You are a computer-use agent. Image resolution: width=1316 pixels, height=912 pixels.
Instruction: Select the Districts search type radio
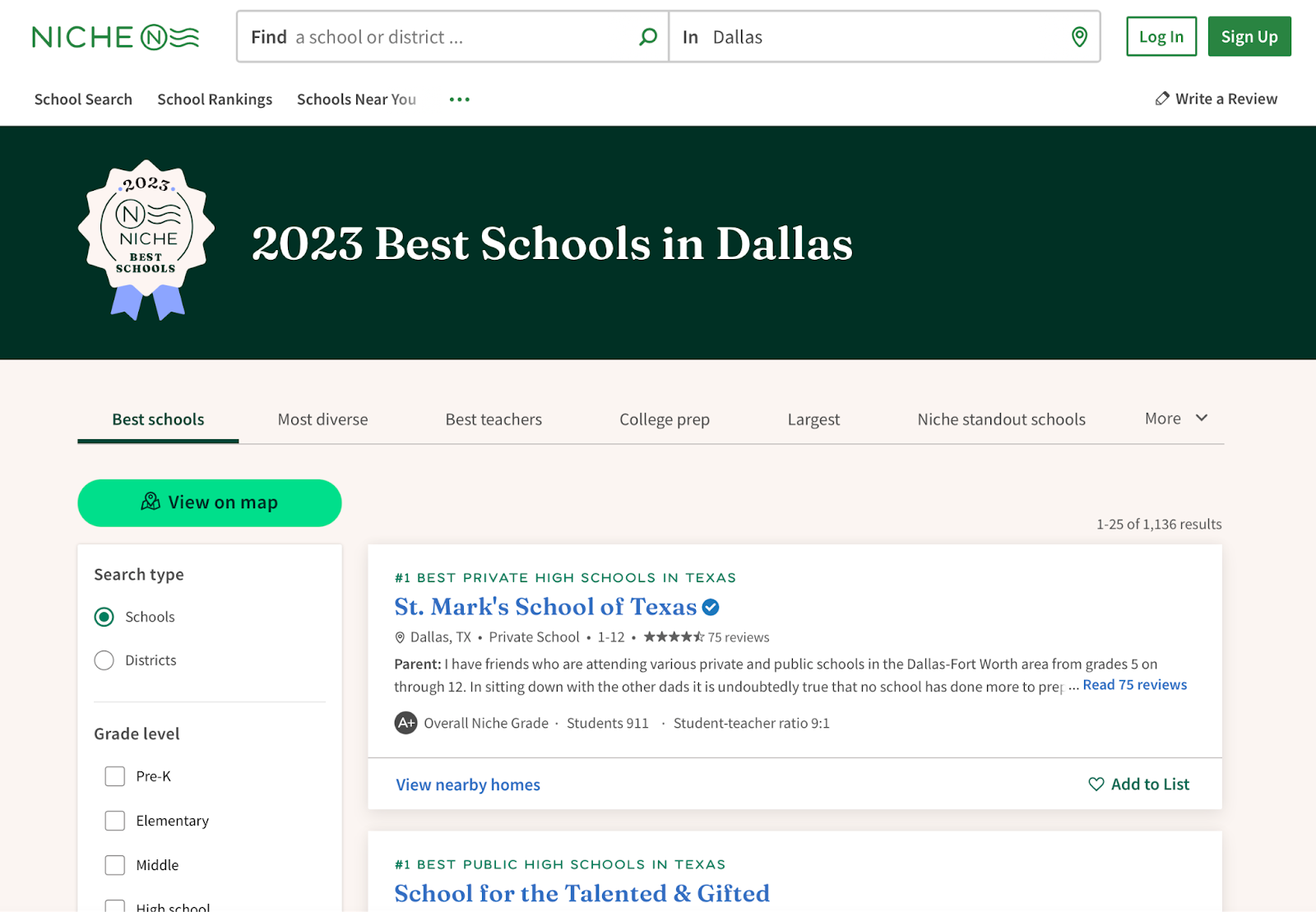tap(104, 660)
